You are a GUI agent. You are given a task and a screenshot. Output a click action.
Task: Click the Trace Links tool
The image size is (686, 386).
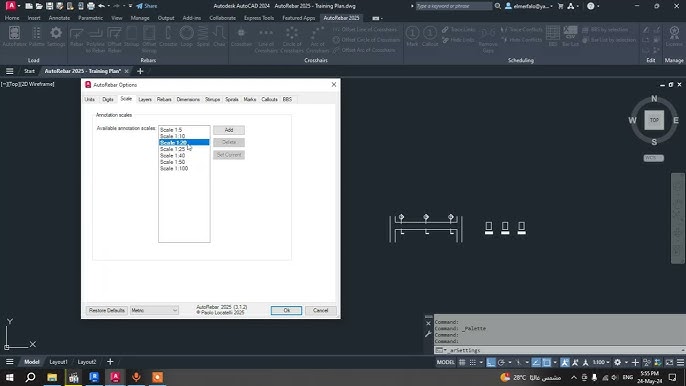pyautogui.click(x=458, y=30)
